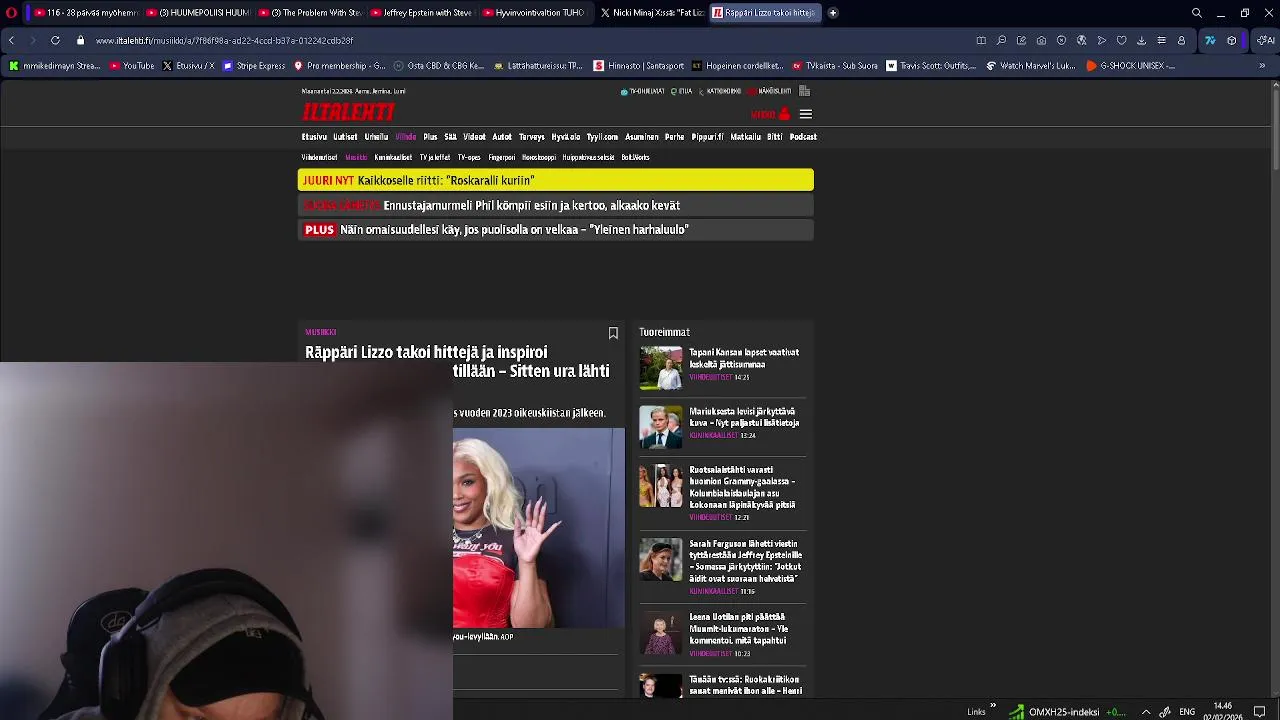Click the find-in-page magnifier toolbar icon
This screenshot has width=1280, height=720.
[x=1001, y=40]
